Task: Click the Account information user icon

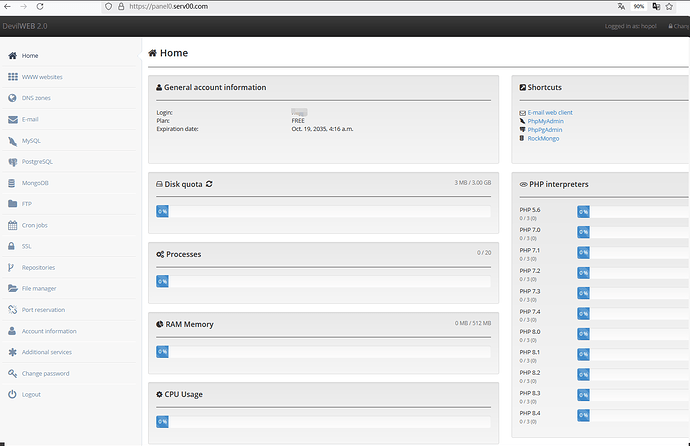Action: coord(12,331)
